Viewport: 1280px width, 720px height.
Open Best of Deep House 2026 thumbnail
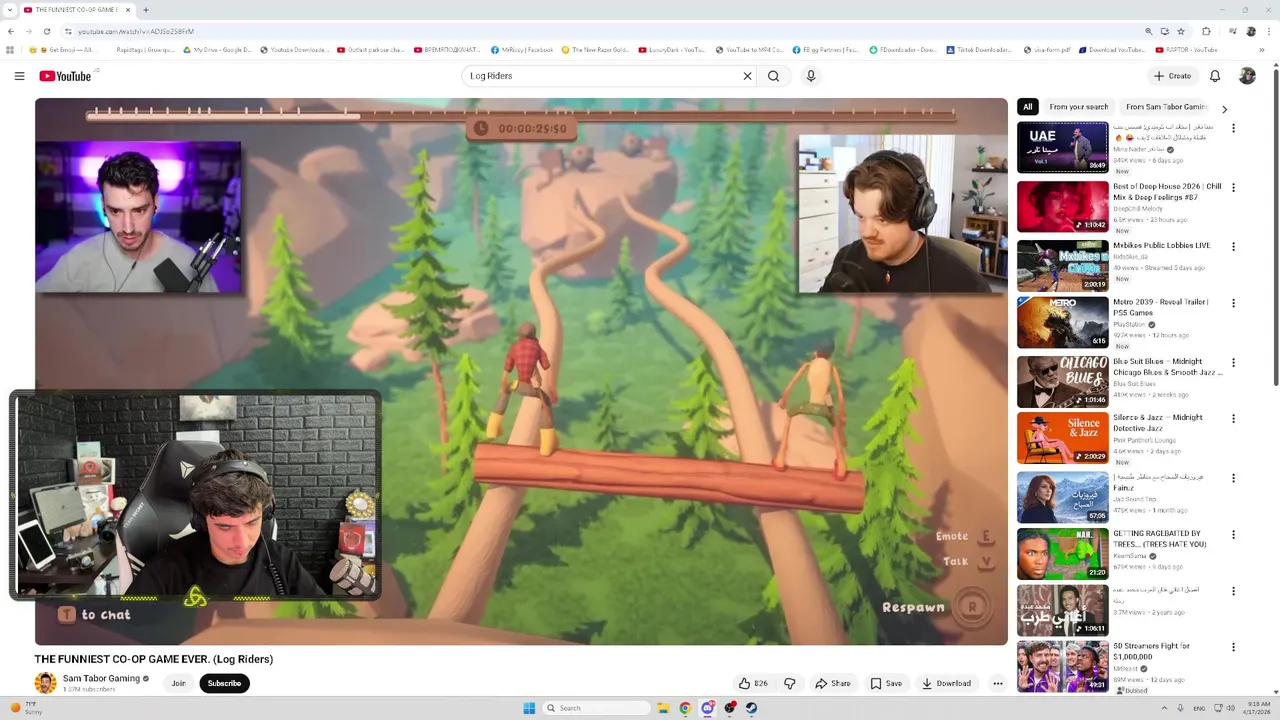(x=1062, y=206)
